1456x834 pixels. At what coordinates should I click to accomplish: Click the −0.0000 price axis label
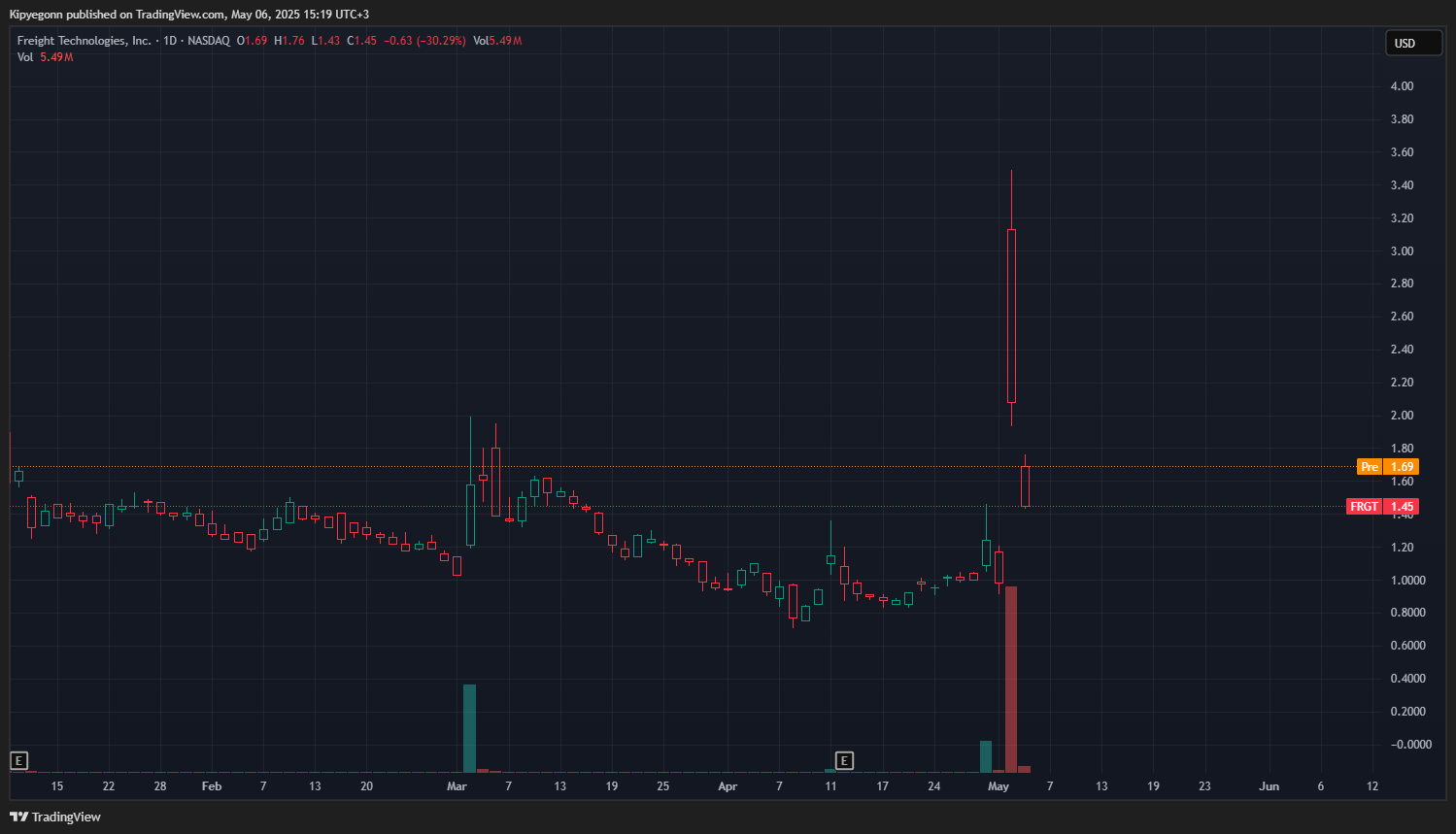tap(1410, 745)
